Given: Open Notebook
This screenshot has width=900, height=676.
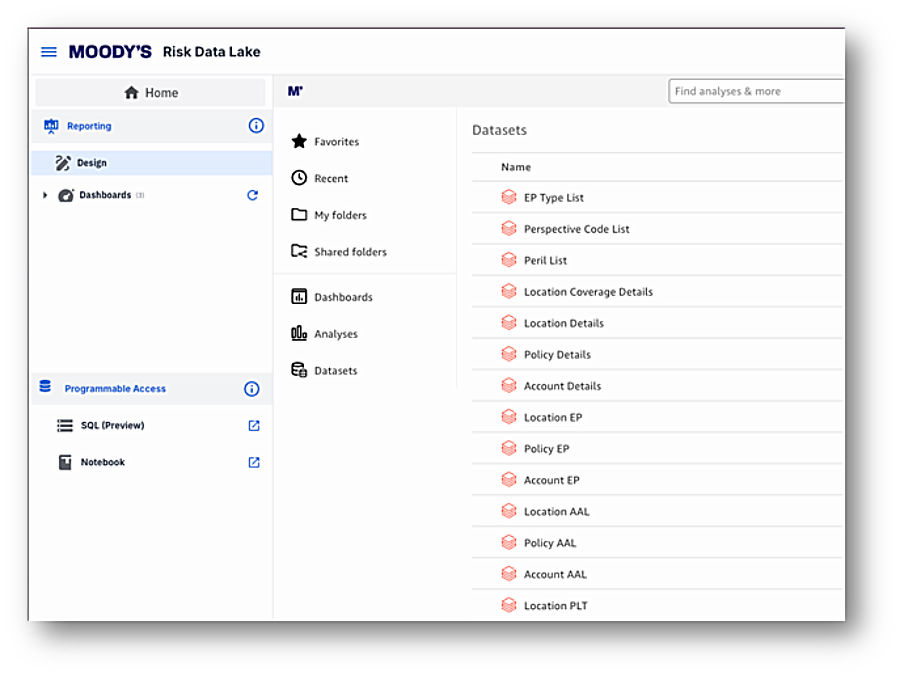Looking at the screenshot, I should click(x=103, y=462).
